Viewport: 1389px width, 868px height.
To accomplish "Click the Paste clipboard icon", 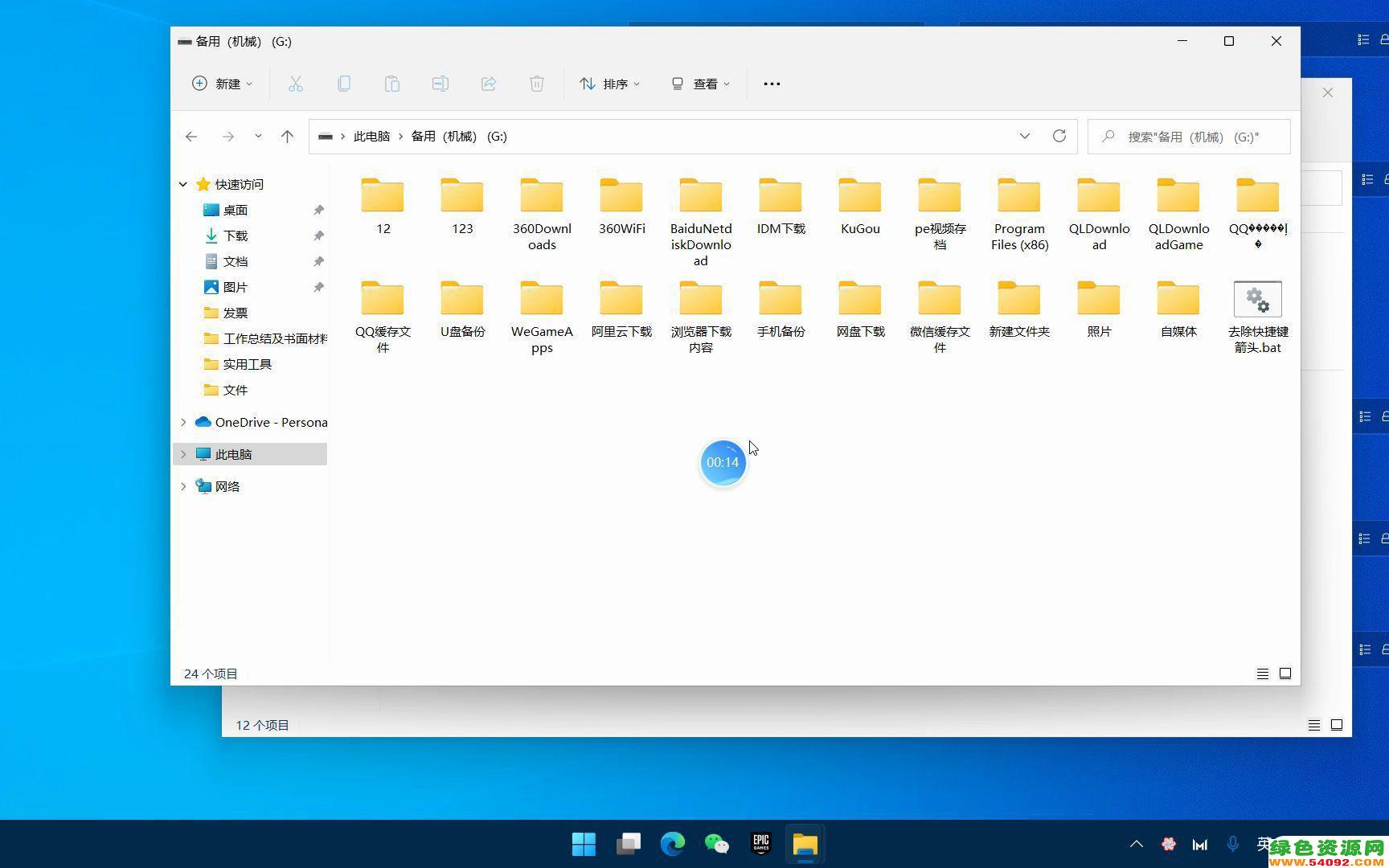I will coord(392,84).
